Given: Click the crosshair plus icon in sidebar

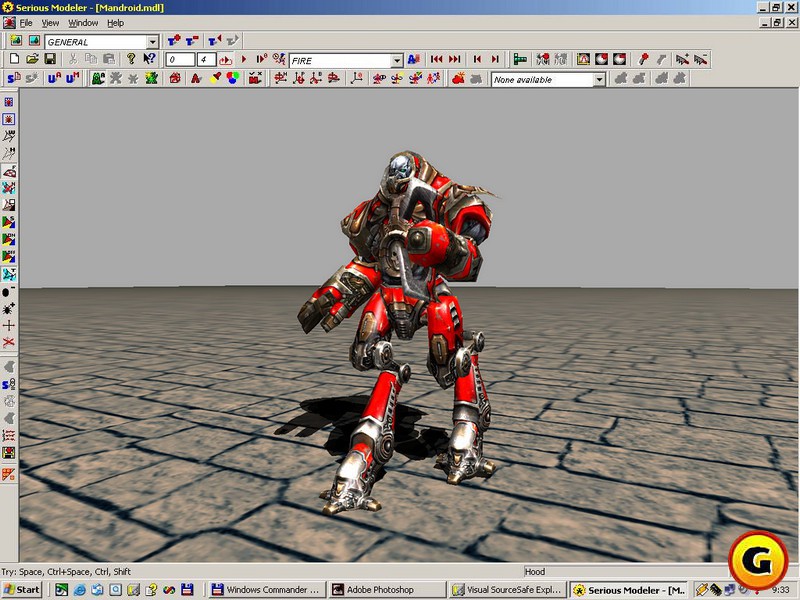Looking at the screenshot, I should (x=9, y=326).
